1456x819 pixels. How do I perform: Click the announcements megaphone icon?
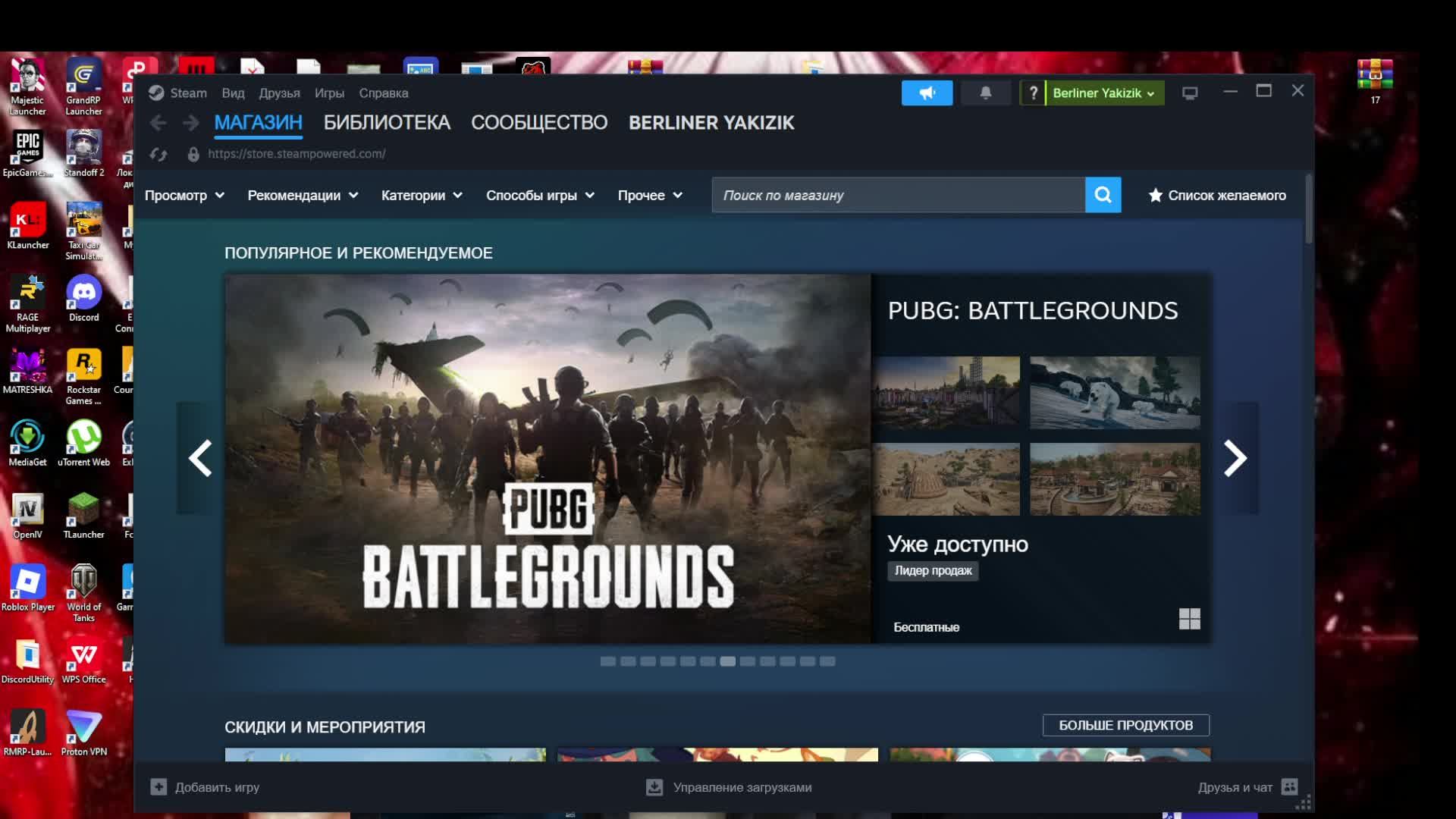(927, 93)
